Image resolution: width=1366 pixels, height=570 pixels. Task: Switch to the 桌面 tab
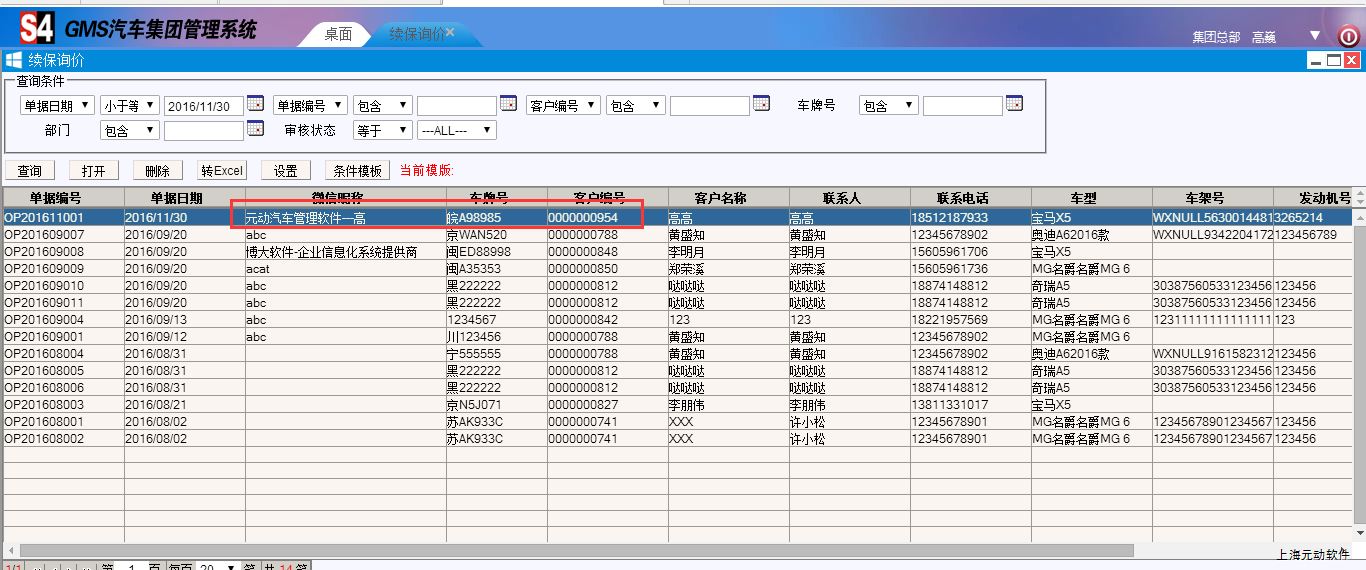(x=338, y=34)
